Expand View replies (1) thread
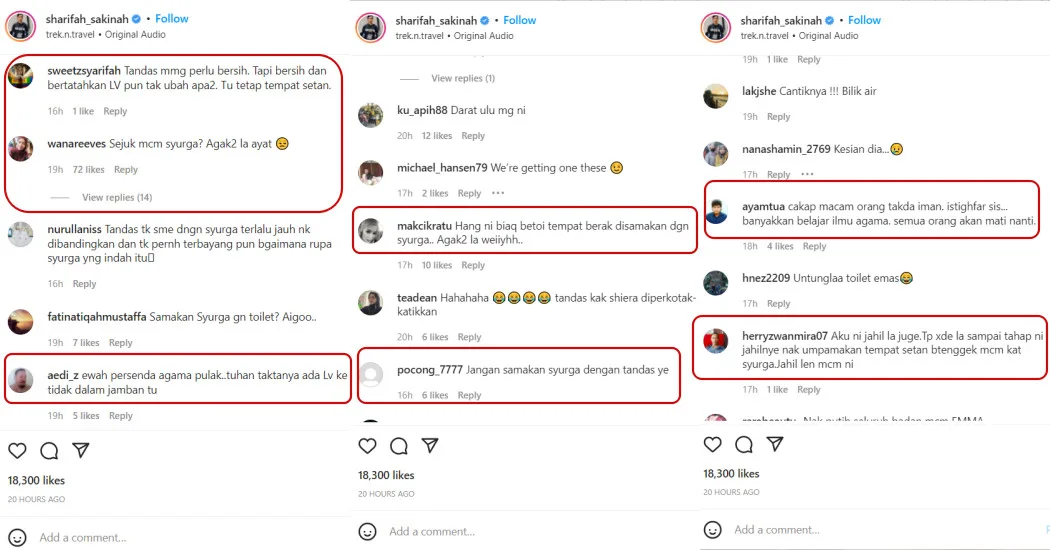Viewport: 1050px width, 550px height. pos(463,78)
